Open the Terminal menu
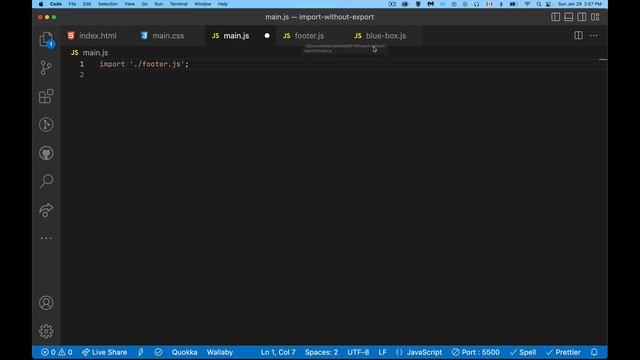 (179, 4)
